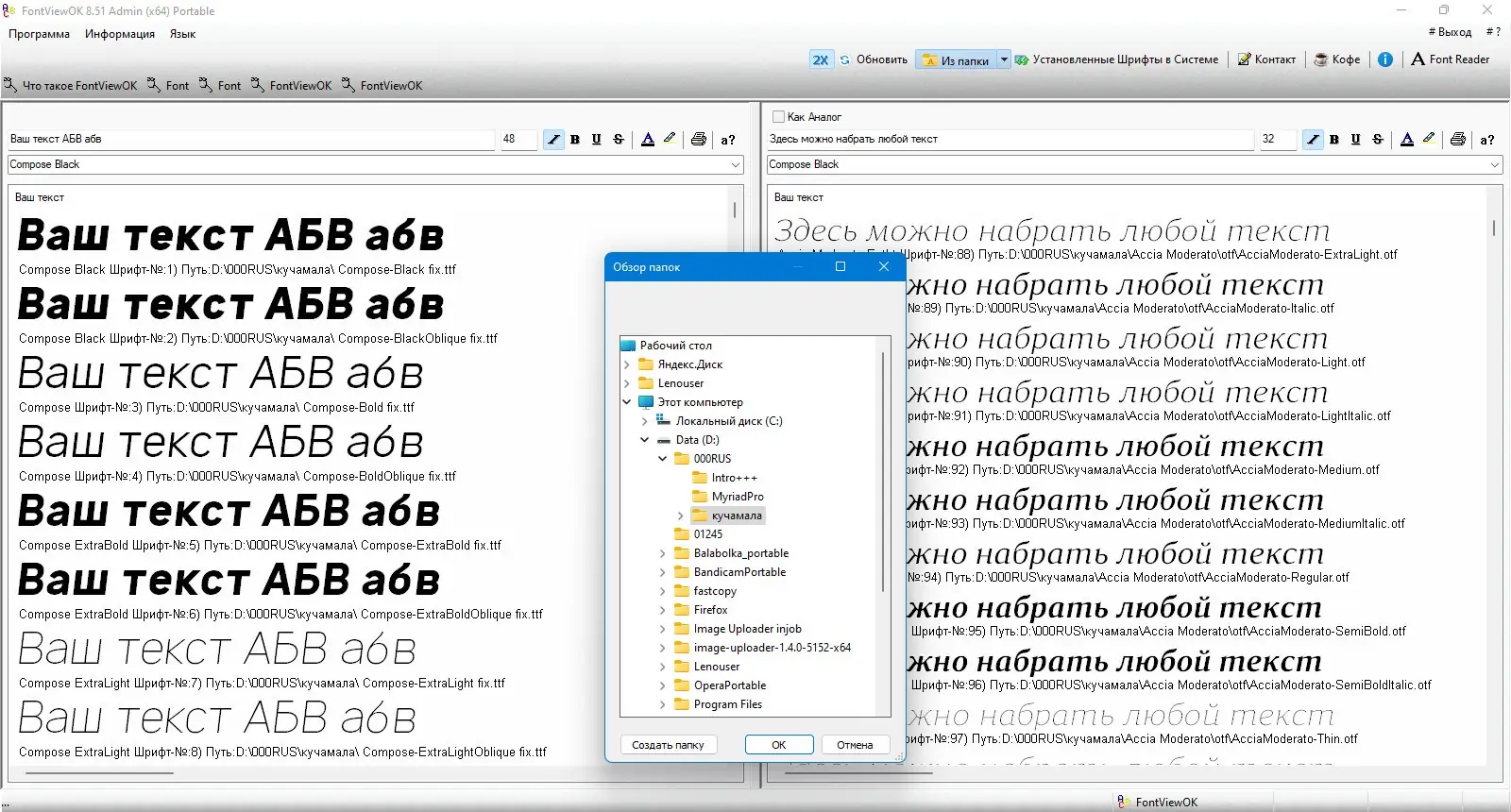1511x812 pixels.
Task: Toggle italic in the right panel
Action: (1313, 140)
